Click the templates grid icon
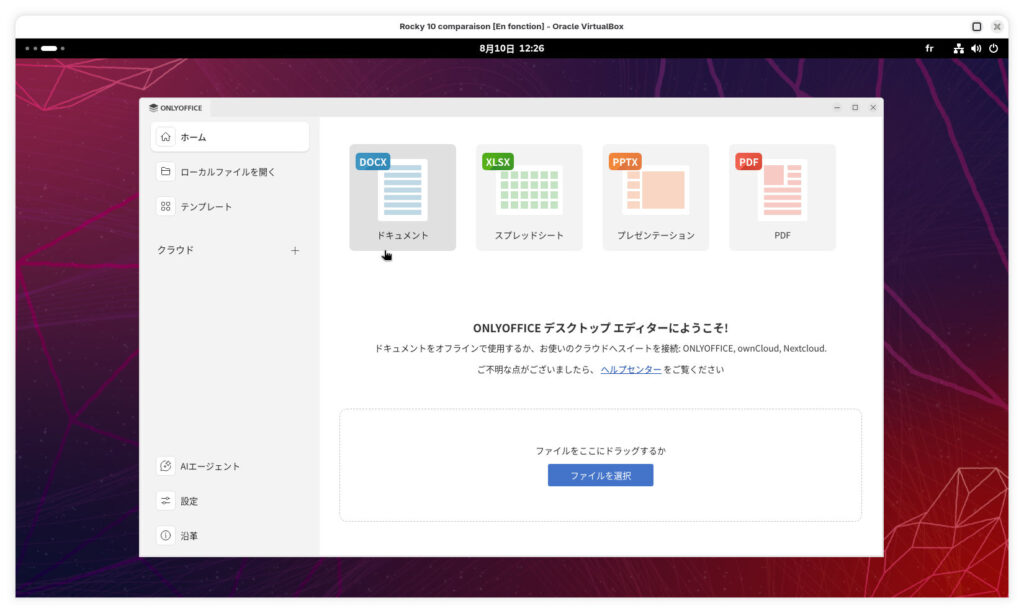This screenshot has width=1024, height=613. pyautogui.click(x=166, y=206)
